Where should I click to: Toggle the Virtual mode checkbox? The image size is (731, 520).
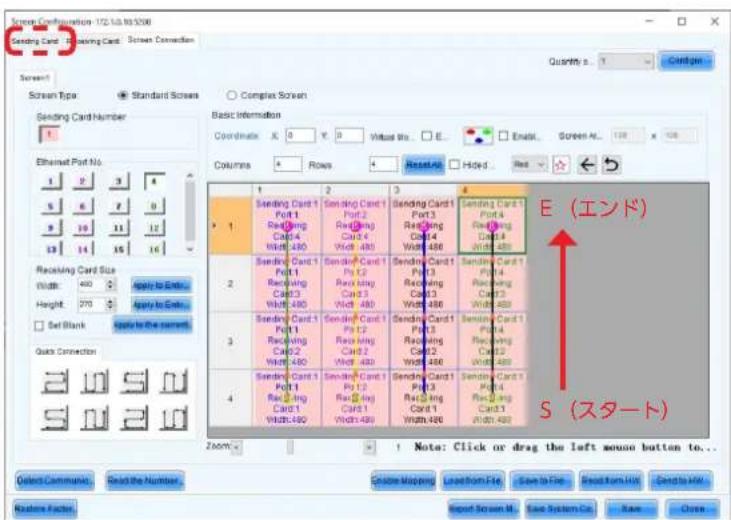tap(427, 136)
